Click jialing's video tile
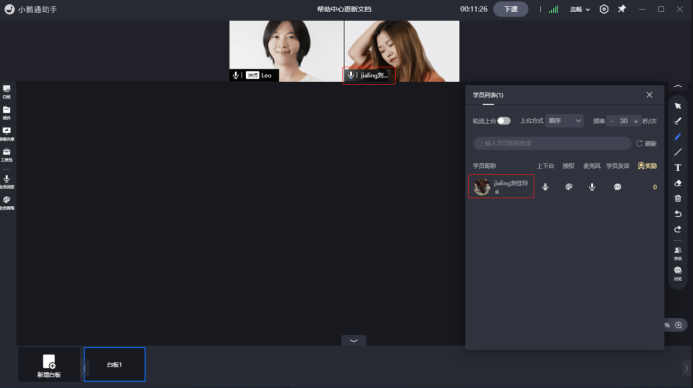This screenshot has width=693, height=388. (402, 51)
